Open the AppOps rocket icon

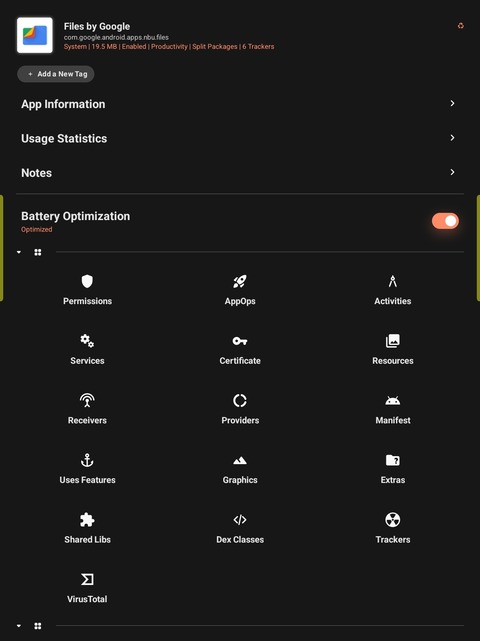click(x=240, y=282)
